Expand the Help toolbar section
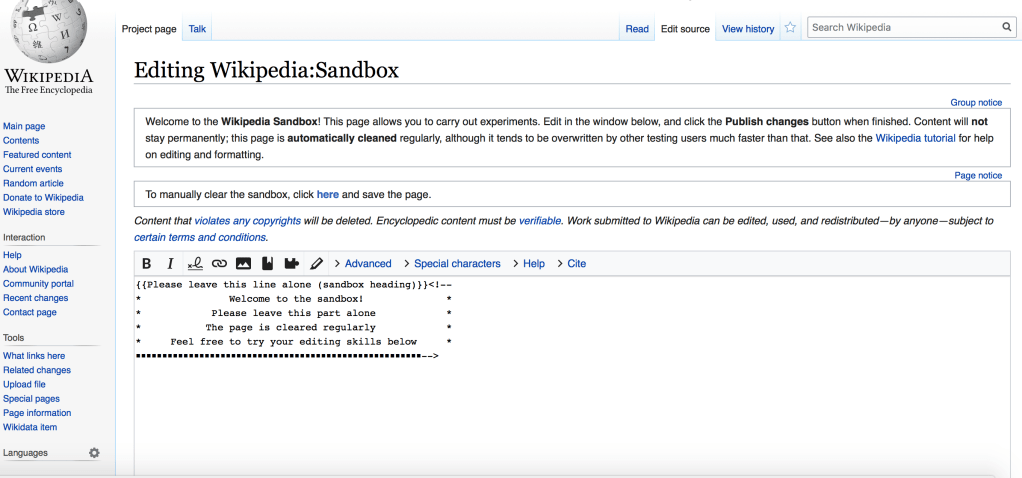 click(528, 264)
